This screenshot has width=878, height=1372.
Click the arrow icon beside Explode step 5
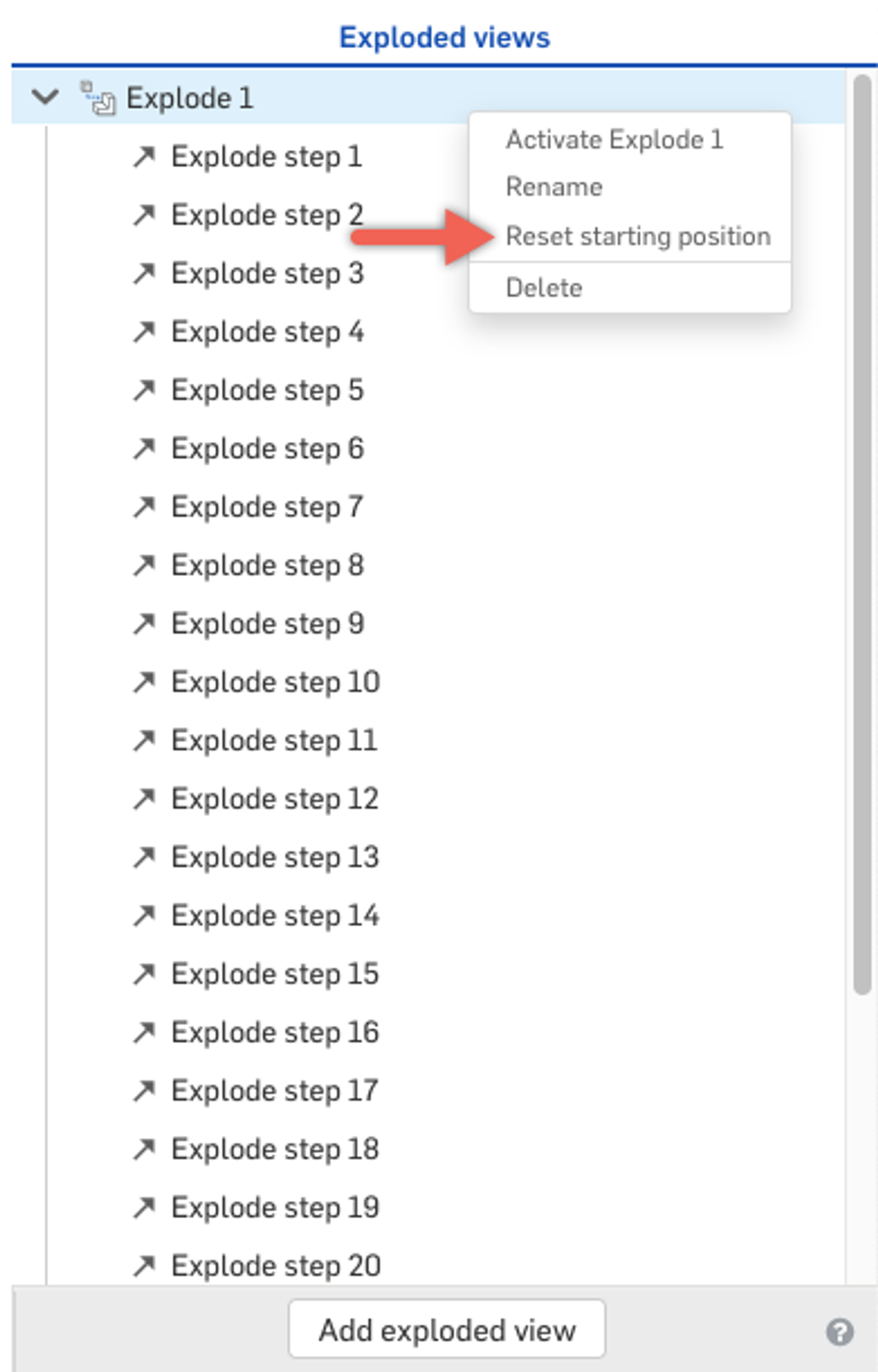pyautogui.click(x=144, y=390)
